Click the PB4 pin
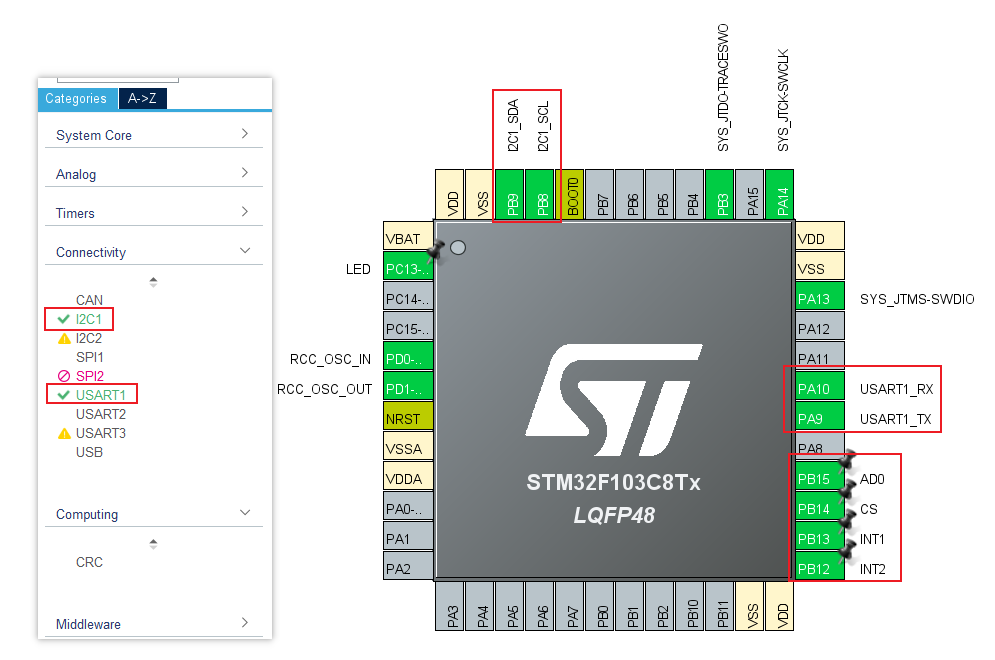Image resolution: width=995 pixels, height=660 pixels. click(690, 195)
